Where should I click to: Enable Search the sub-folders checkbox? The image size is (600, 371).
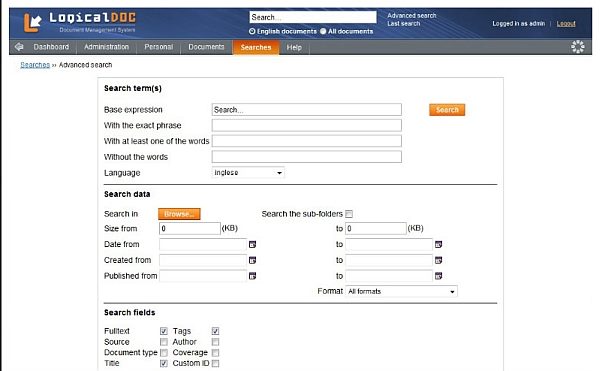tap(349, 214)
